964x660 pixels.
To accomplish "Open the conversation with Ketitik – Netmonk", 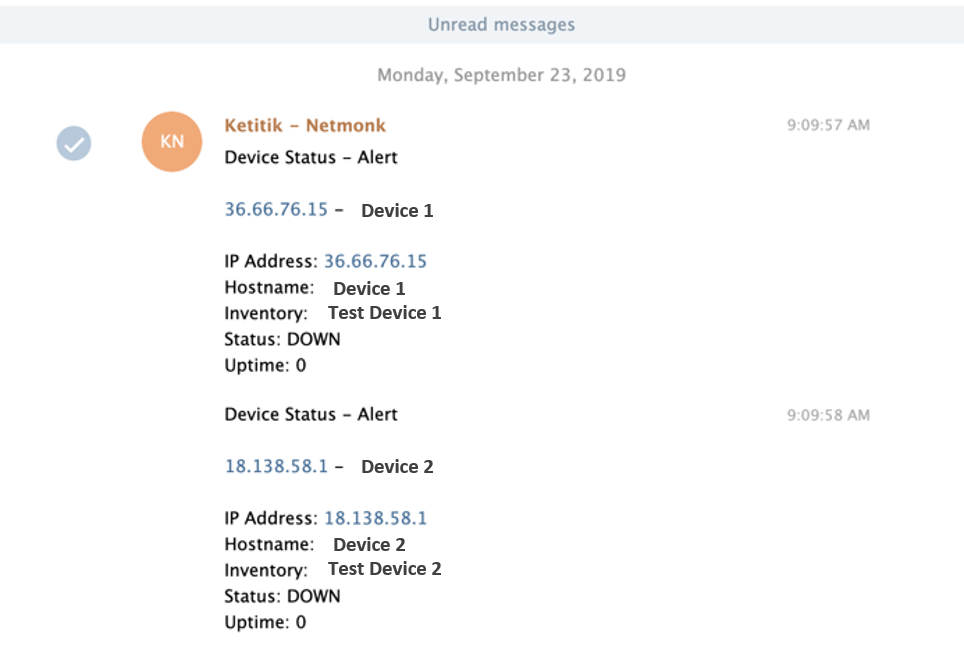I will 305,125.
